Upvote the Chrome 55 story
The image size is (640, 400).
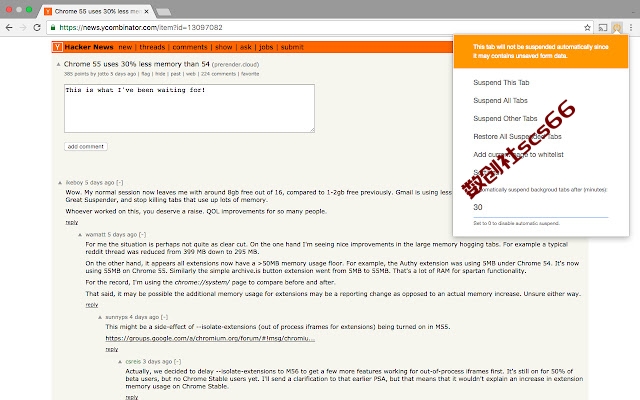58,64
